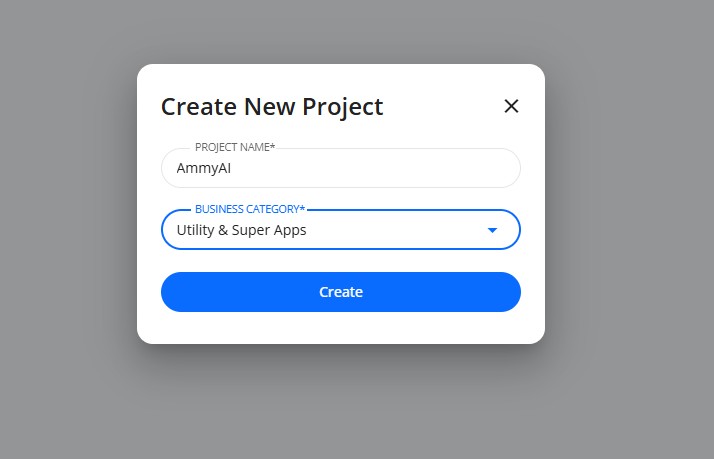Change the category via the caret icon
This screenshot has height=459, width=714.
click(x=492, y=230)
